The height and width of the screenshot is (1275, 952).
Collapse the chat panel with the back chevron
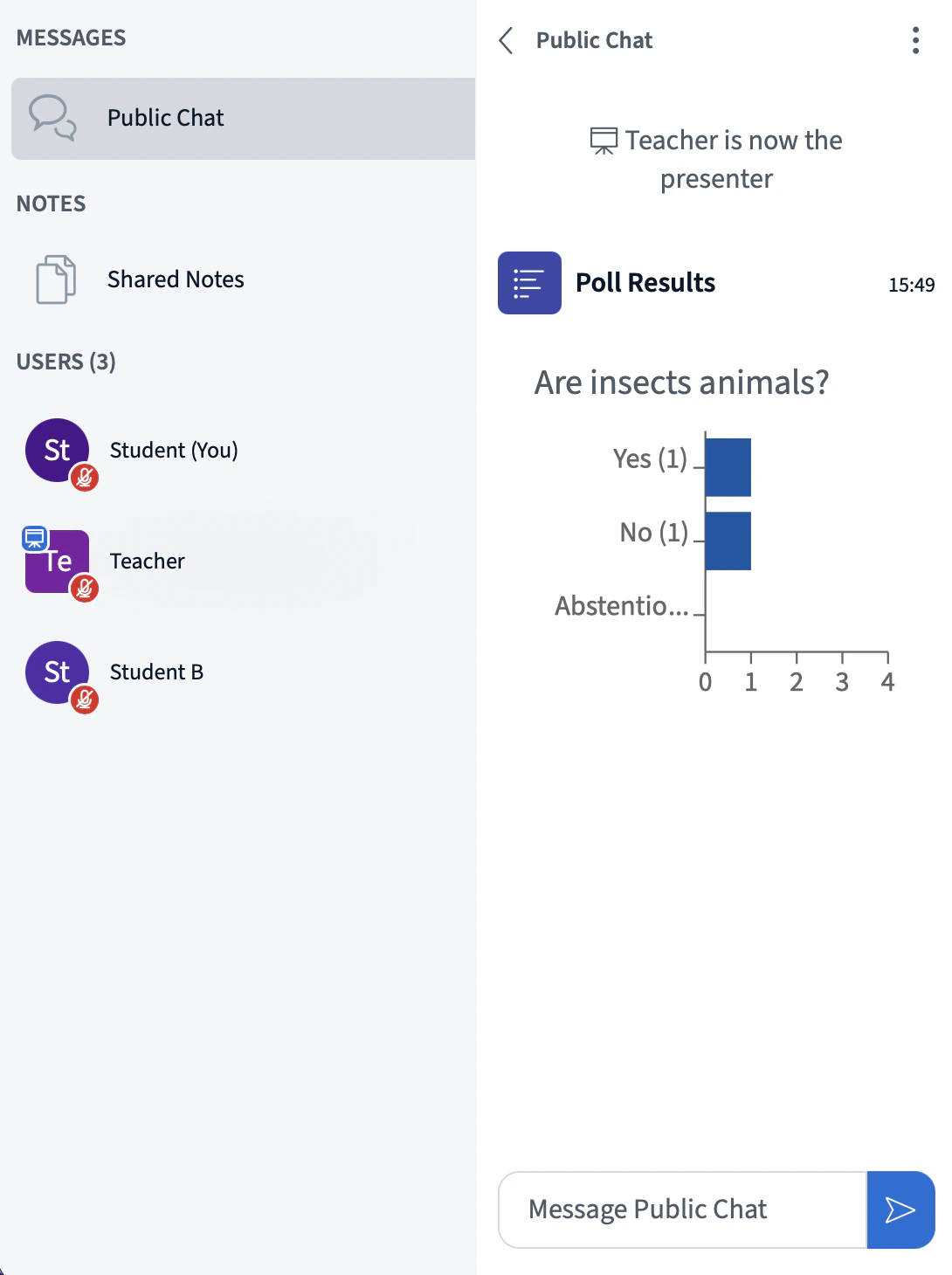tap(506, 40)
